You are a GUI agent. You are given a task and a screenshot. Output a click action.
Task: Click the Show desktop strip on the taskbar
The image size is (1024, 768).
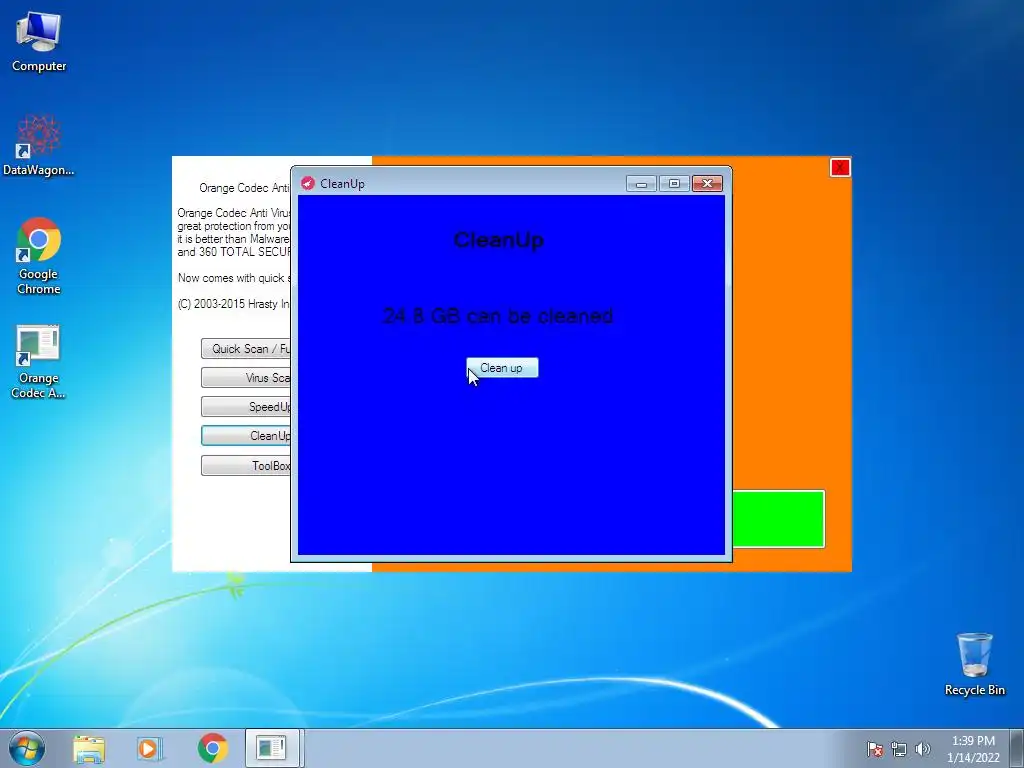point(1017,748)
